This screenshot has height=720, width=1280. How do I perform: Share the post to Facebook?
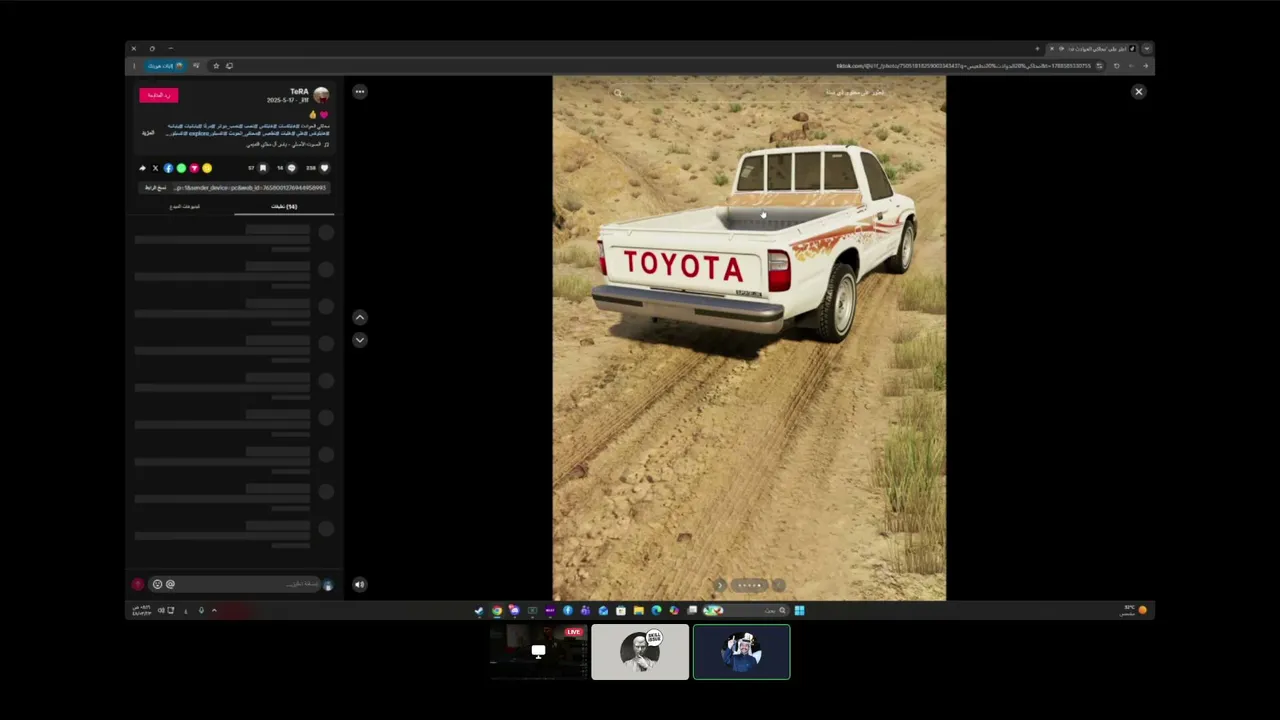168,168
